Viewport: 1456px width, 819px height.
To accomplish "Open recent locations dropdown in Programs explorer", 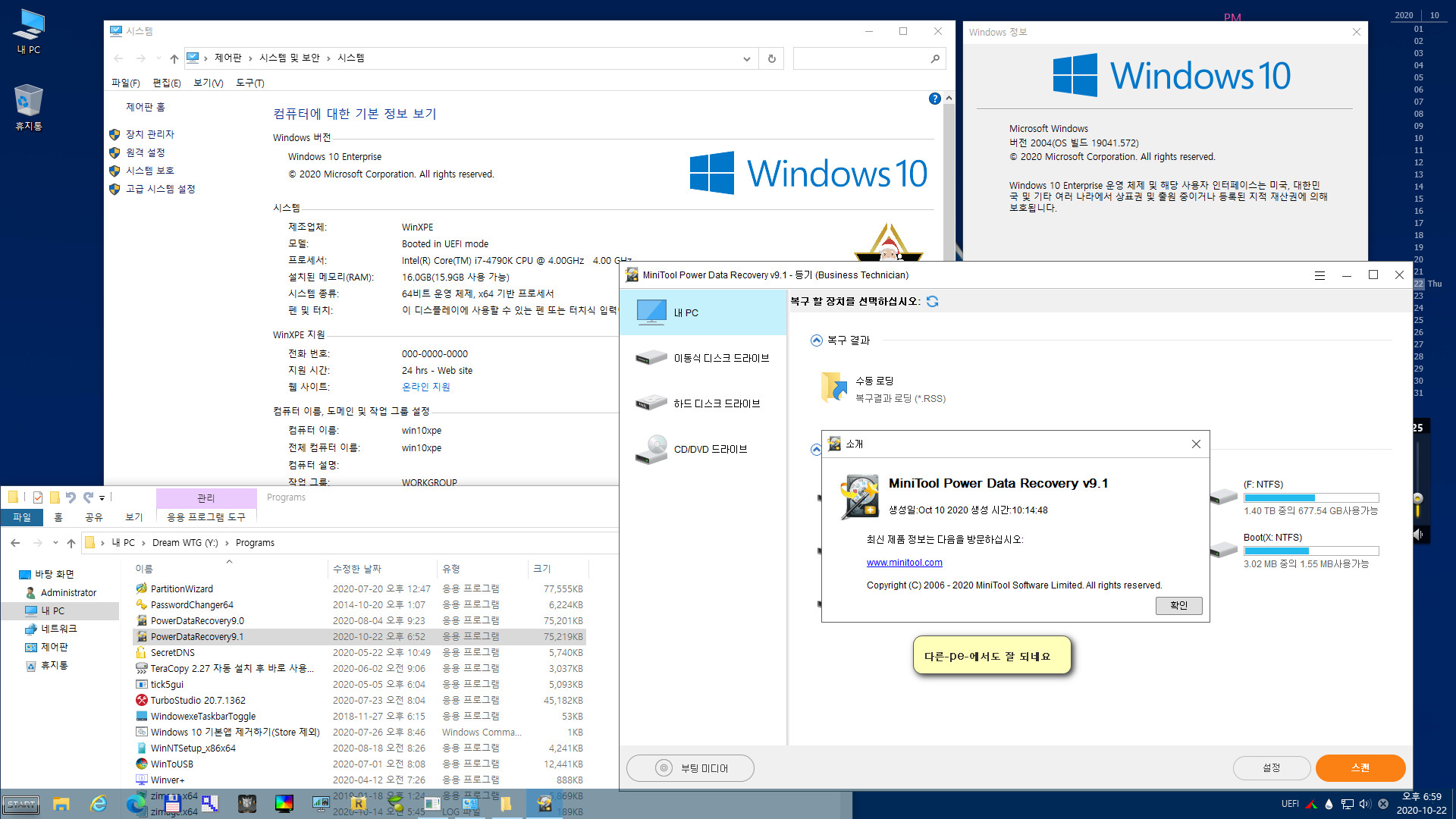I will coord(55,543).
